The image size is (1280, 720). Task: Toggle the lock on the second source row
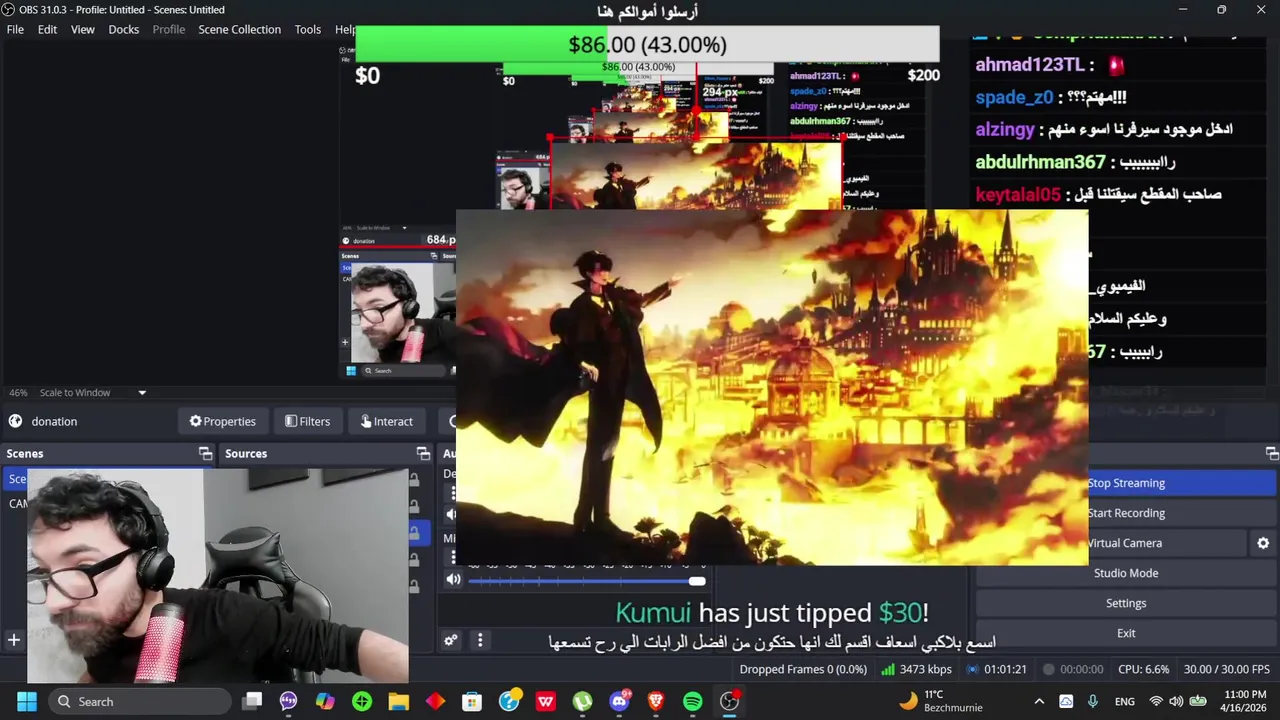coord(414,506)
